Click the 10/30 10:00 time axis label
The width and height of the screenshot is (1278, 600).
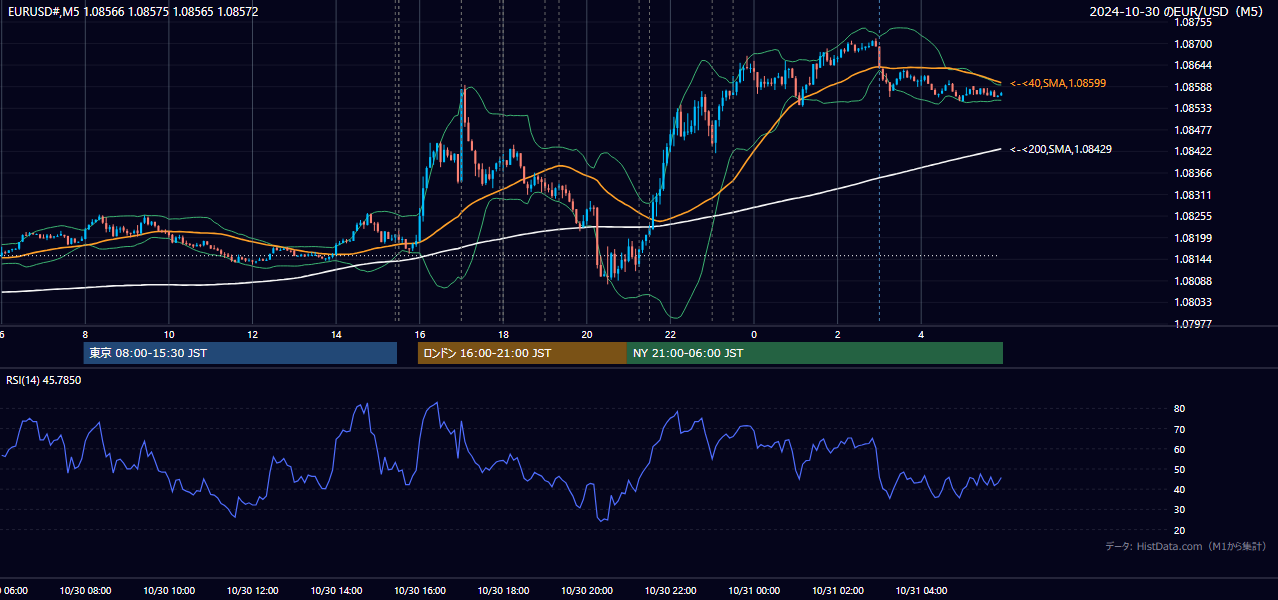169,591
